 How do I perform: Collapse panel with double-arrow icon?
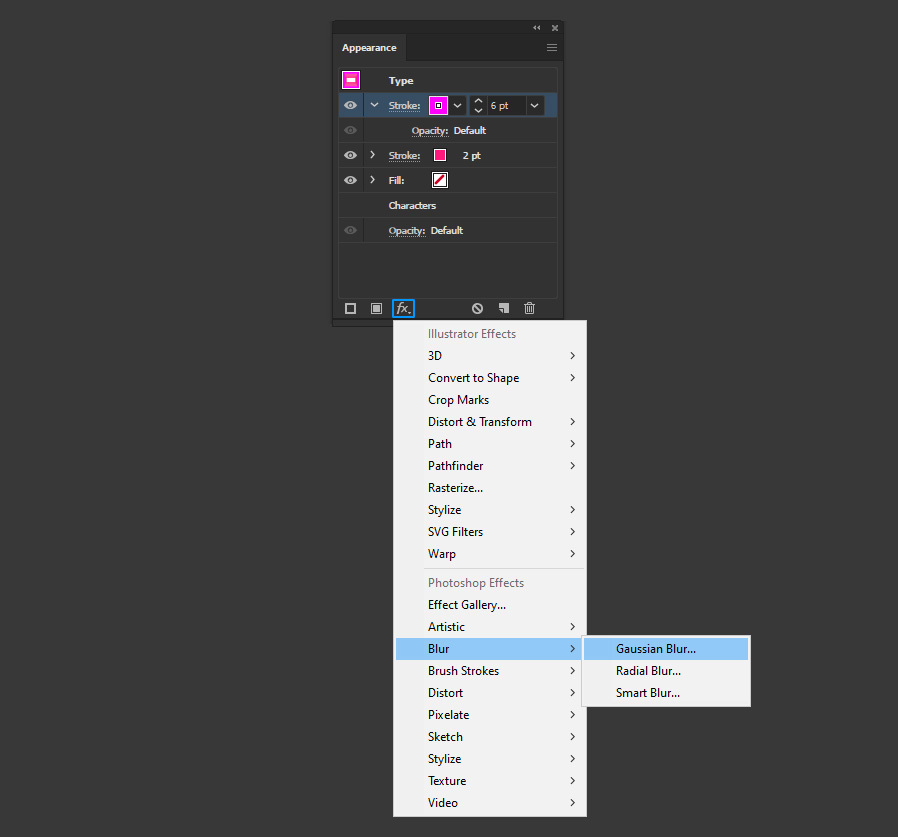537,27
